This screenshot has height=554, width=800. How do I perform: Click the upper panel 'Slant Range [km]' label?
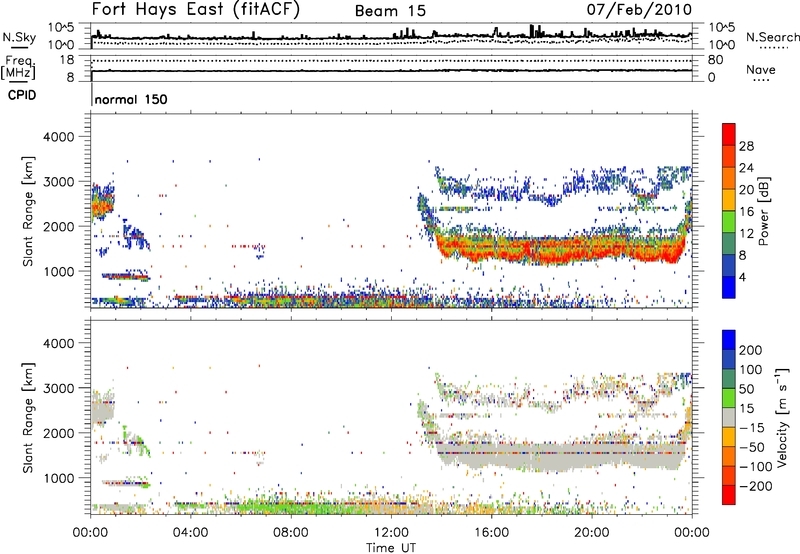click(28, 211)
